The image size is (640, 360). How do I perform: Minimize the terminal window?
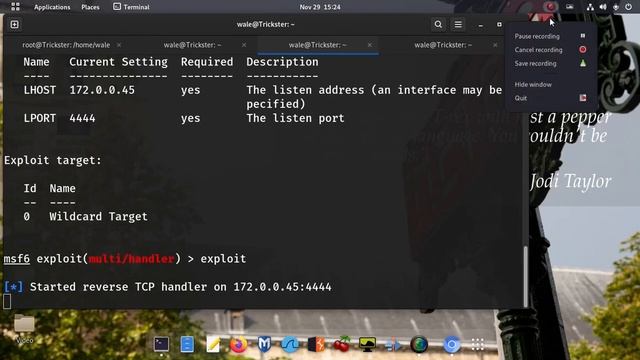[x=481, y=25]
